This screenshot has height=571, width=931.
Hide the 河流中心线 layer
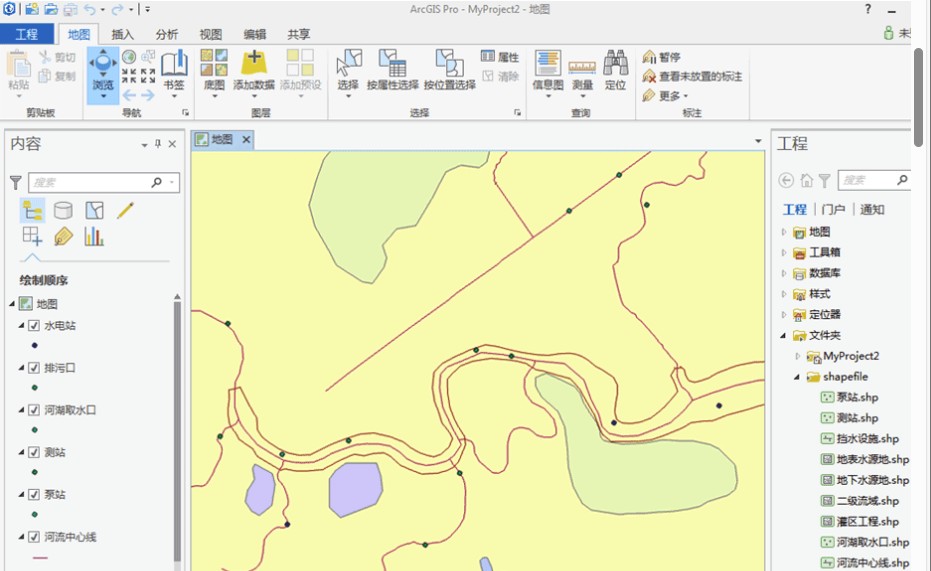[x=34, y=537]
